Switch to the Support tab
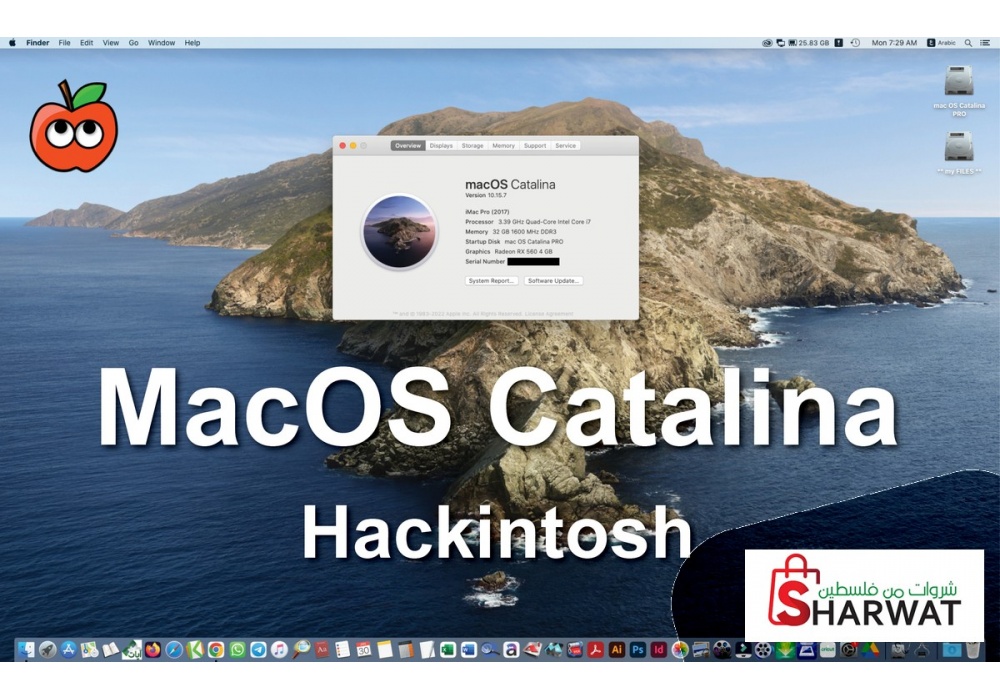The width and height of the screenshot is (1000, 700). point(534,145)
